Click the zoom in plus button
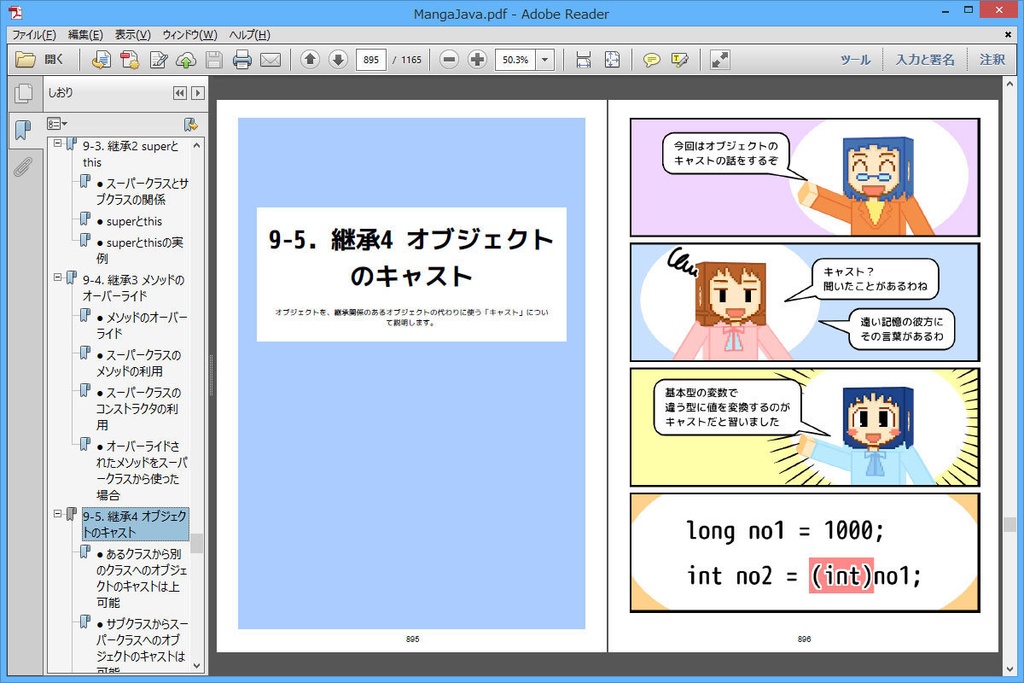1024x683 pixels. [477, 59]
